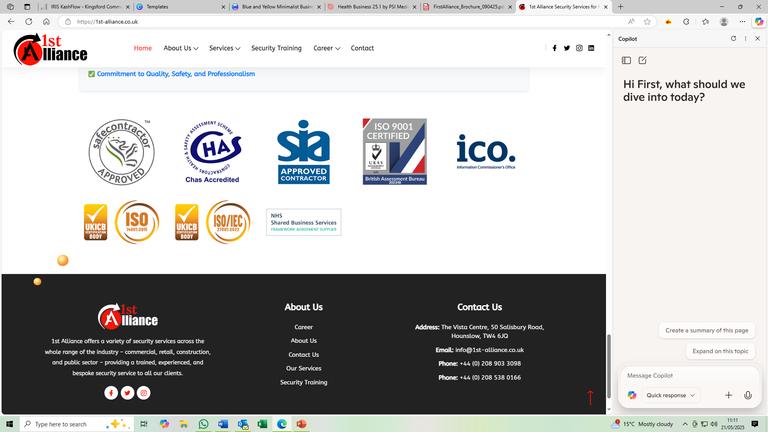Click the footer Instagram circle icon
Viewport: 768px width, 432px height.
(144, 393)
